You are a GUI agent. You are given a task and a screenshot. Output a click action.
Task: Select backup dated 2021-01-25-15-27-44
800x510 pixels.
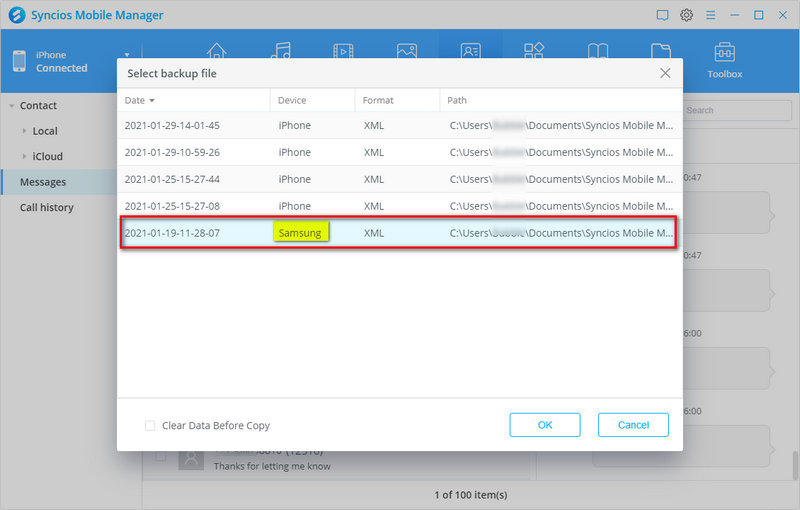tap(400, 180)
